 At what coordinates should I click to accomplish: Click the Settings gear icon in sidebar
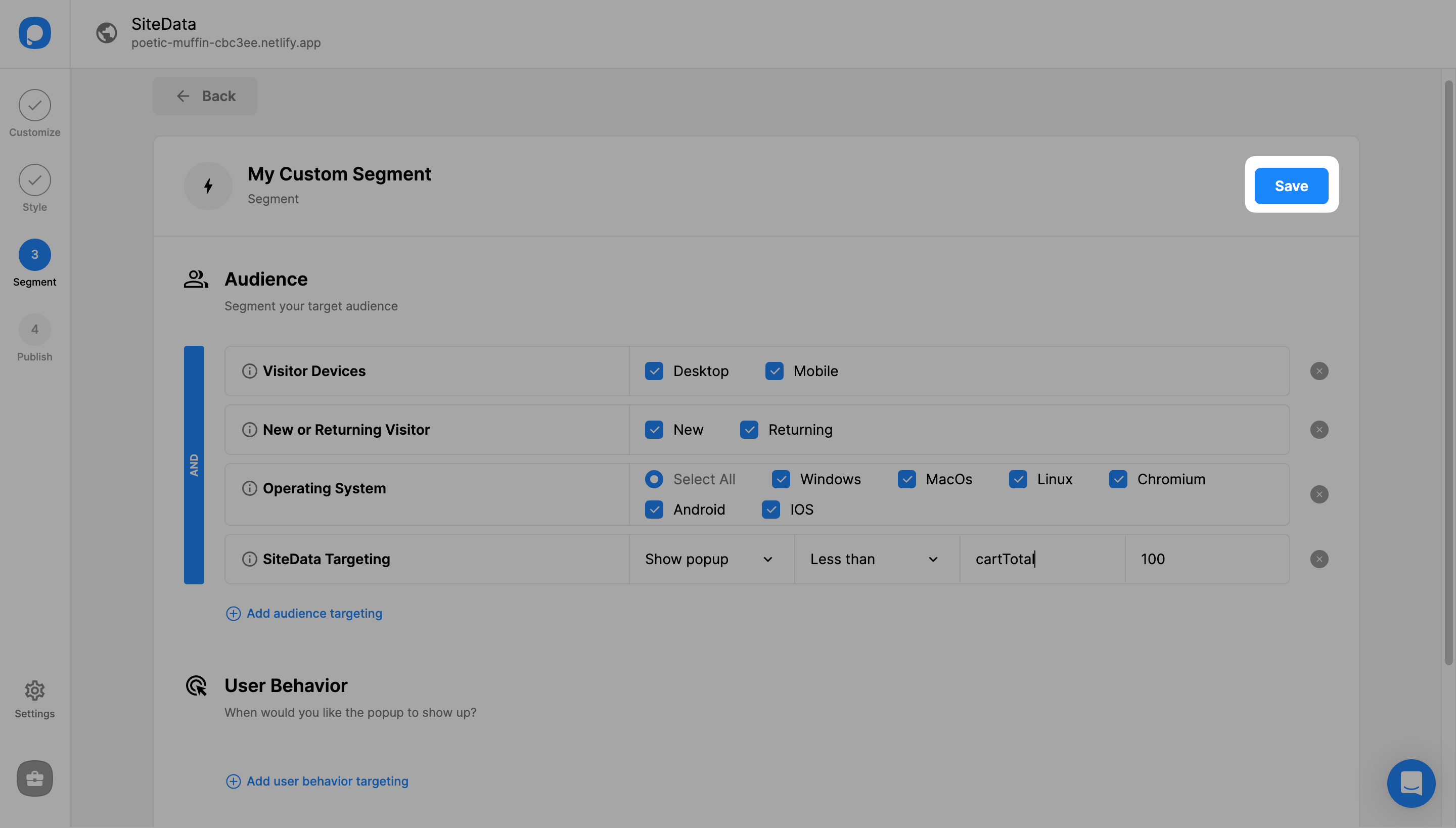[34, 691]
